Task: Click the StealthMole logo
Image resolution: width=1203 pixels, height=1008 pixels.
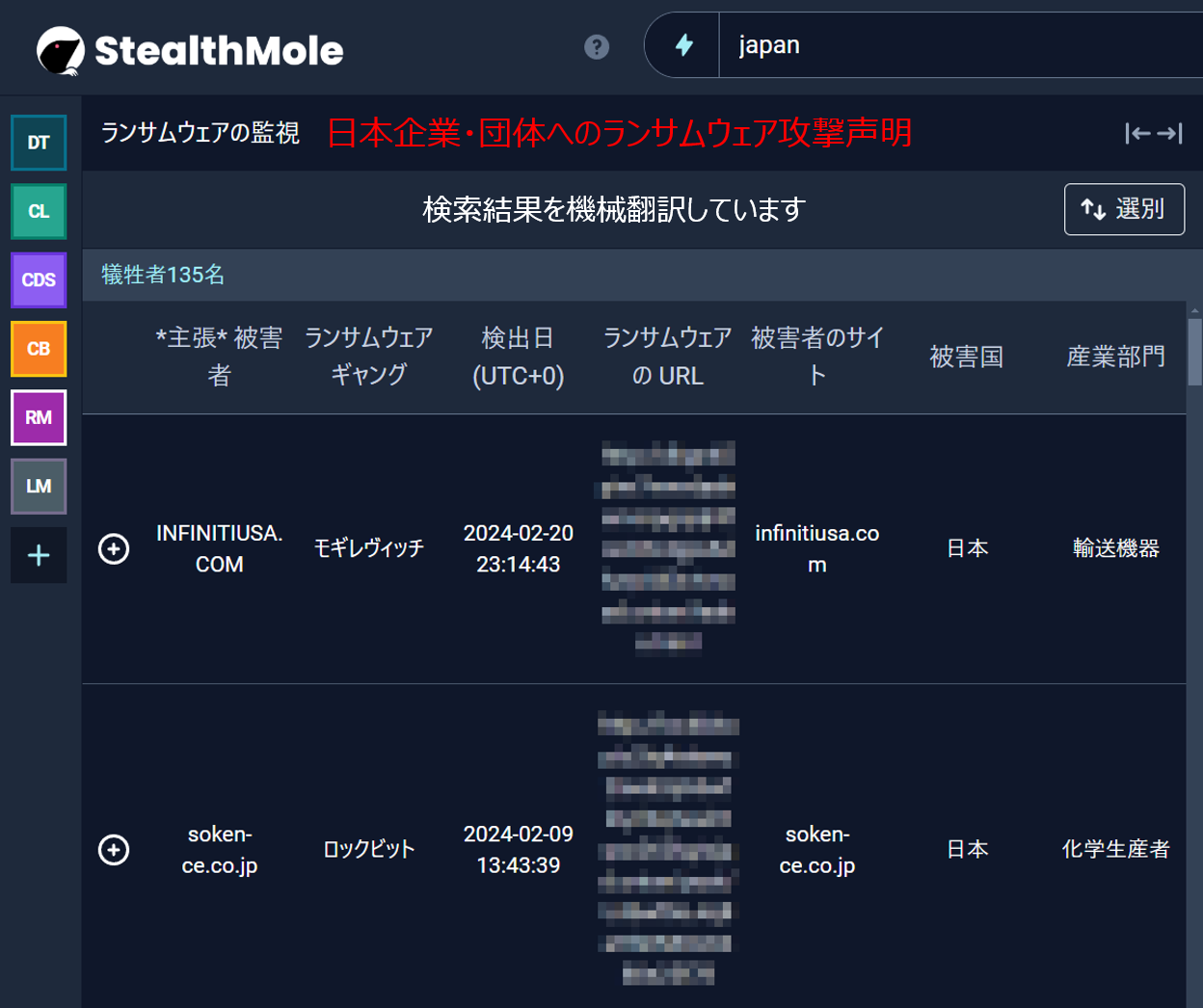Action: point(190,50)
